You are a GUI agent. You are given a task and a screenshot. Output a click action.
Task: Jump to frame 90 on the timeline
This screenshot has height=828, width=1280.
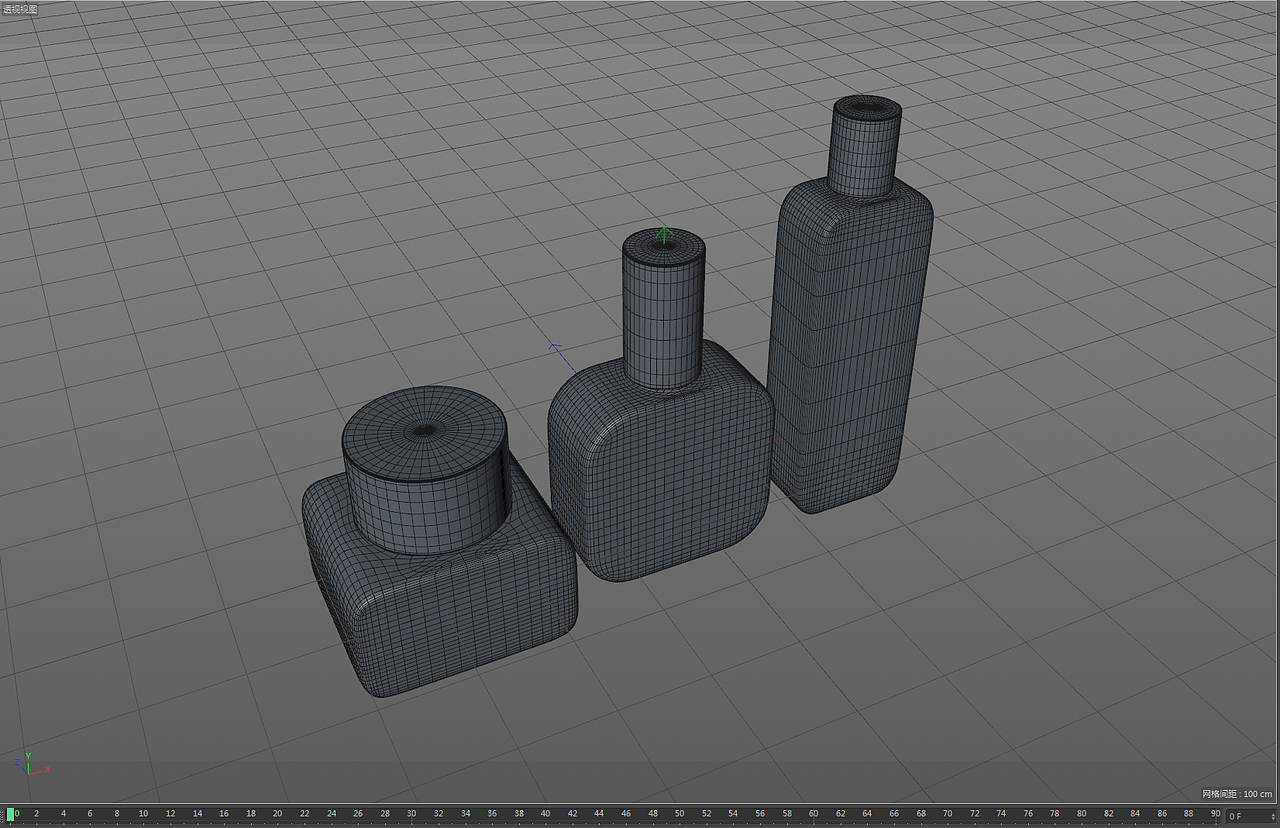pos(1215,814)
